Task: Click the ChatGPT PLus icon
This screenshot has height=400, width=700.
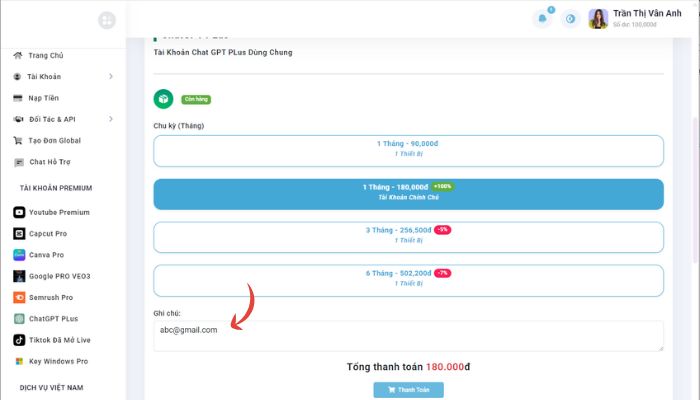Action: pos(19,319)
